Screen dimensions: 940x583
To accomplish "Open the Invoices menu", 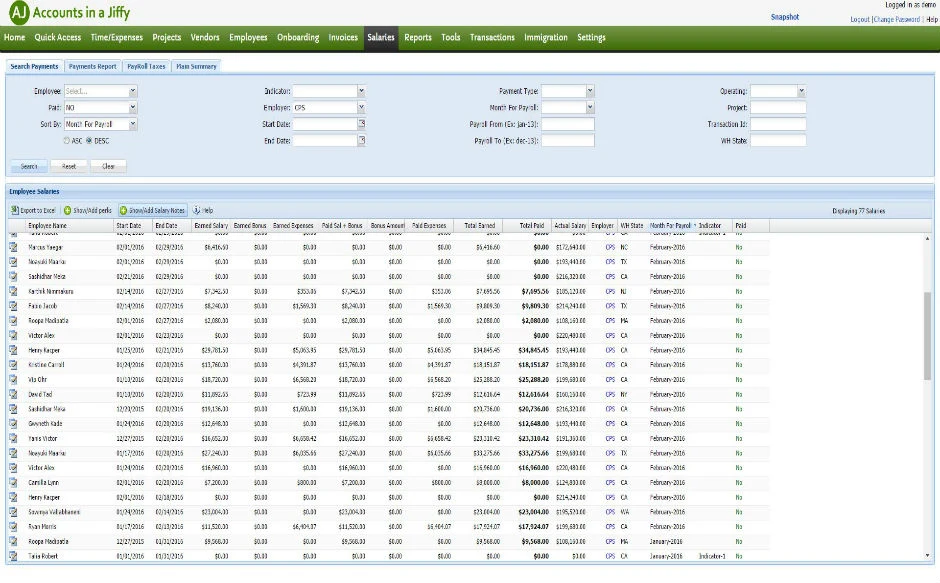I will [x=343, y=37].
